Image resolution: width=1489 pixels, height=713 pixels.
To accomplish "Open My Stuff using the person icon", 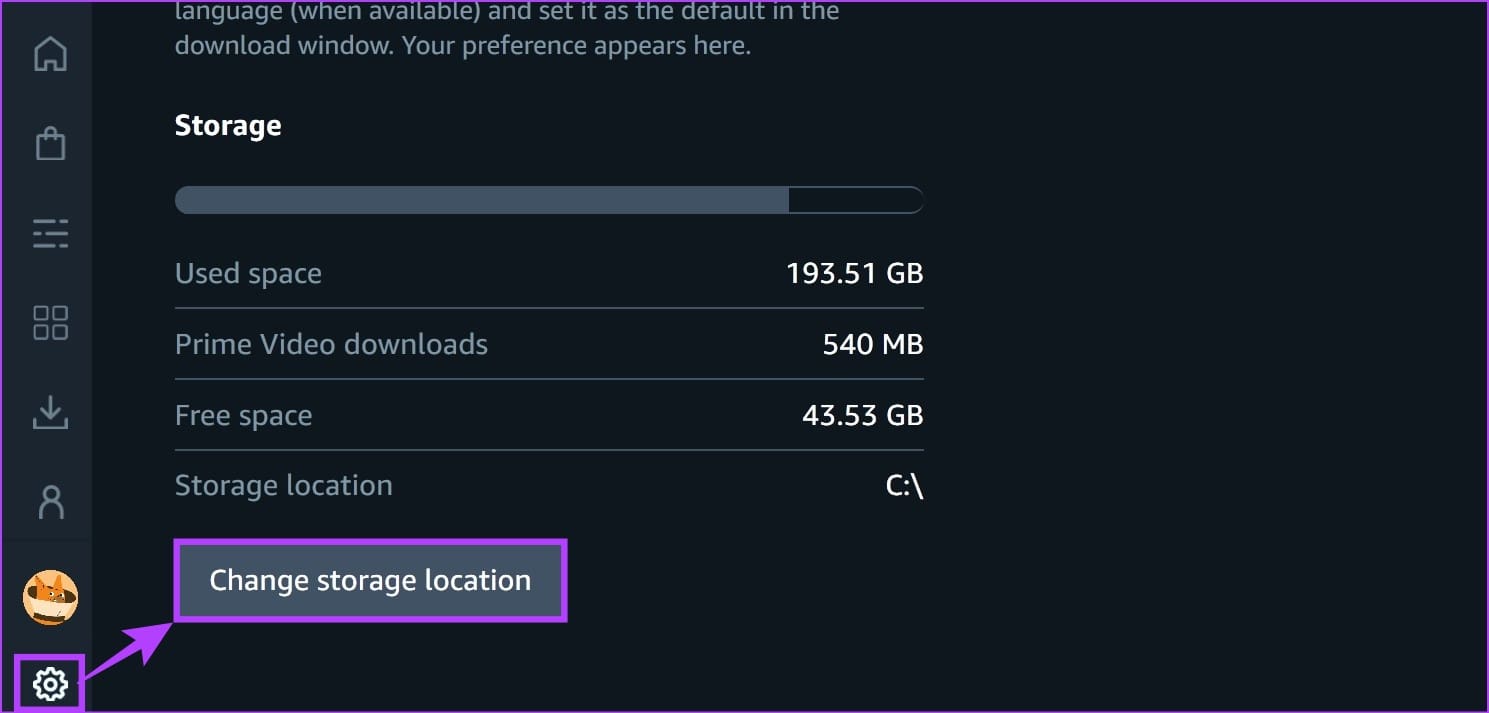I will point(49,502).
